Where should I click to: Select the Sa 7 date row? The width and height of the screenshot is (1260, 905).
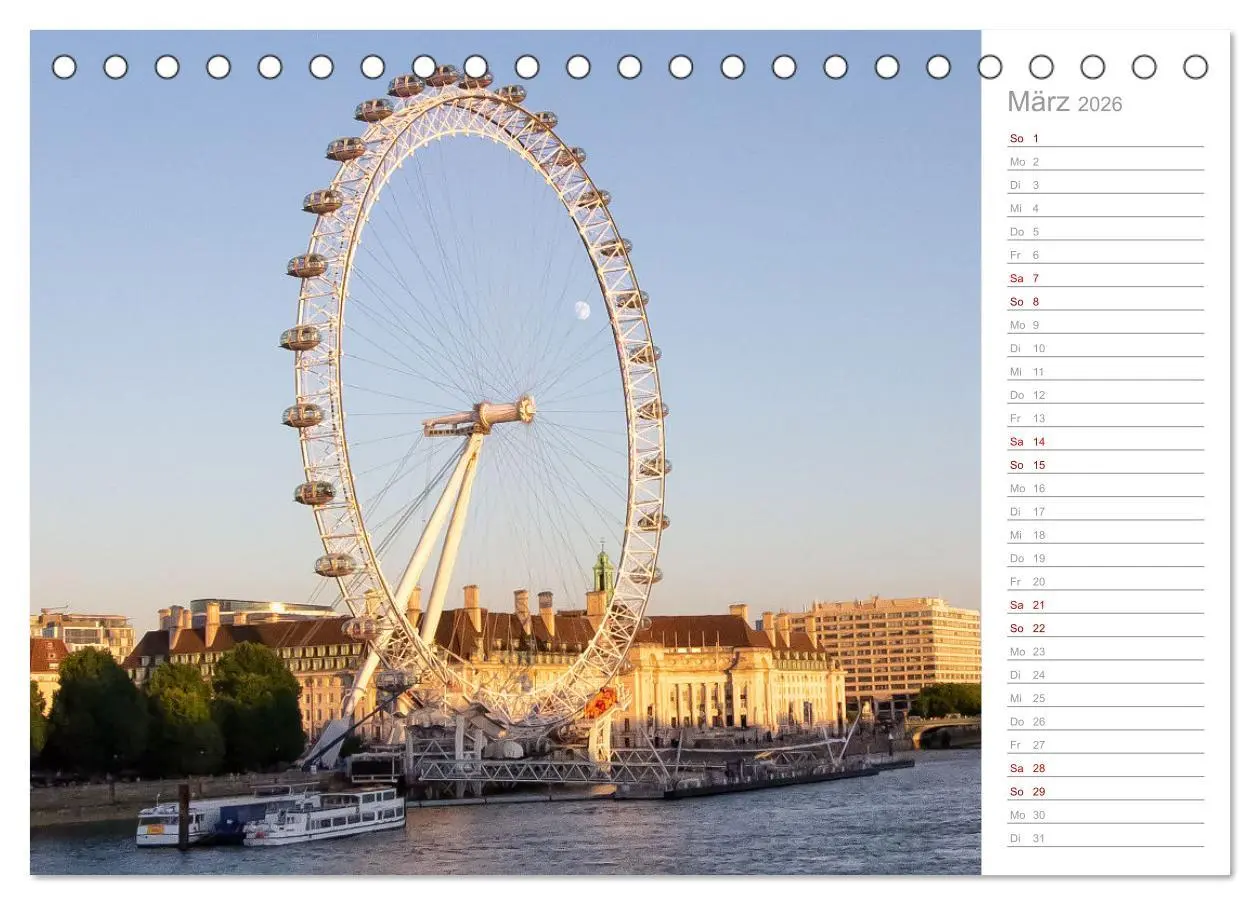click(1105, 277)
